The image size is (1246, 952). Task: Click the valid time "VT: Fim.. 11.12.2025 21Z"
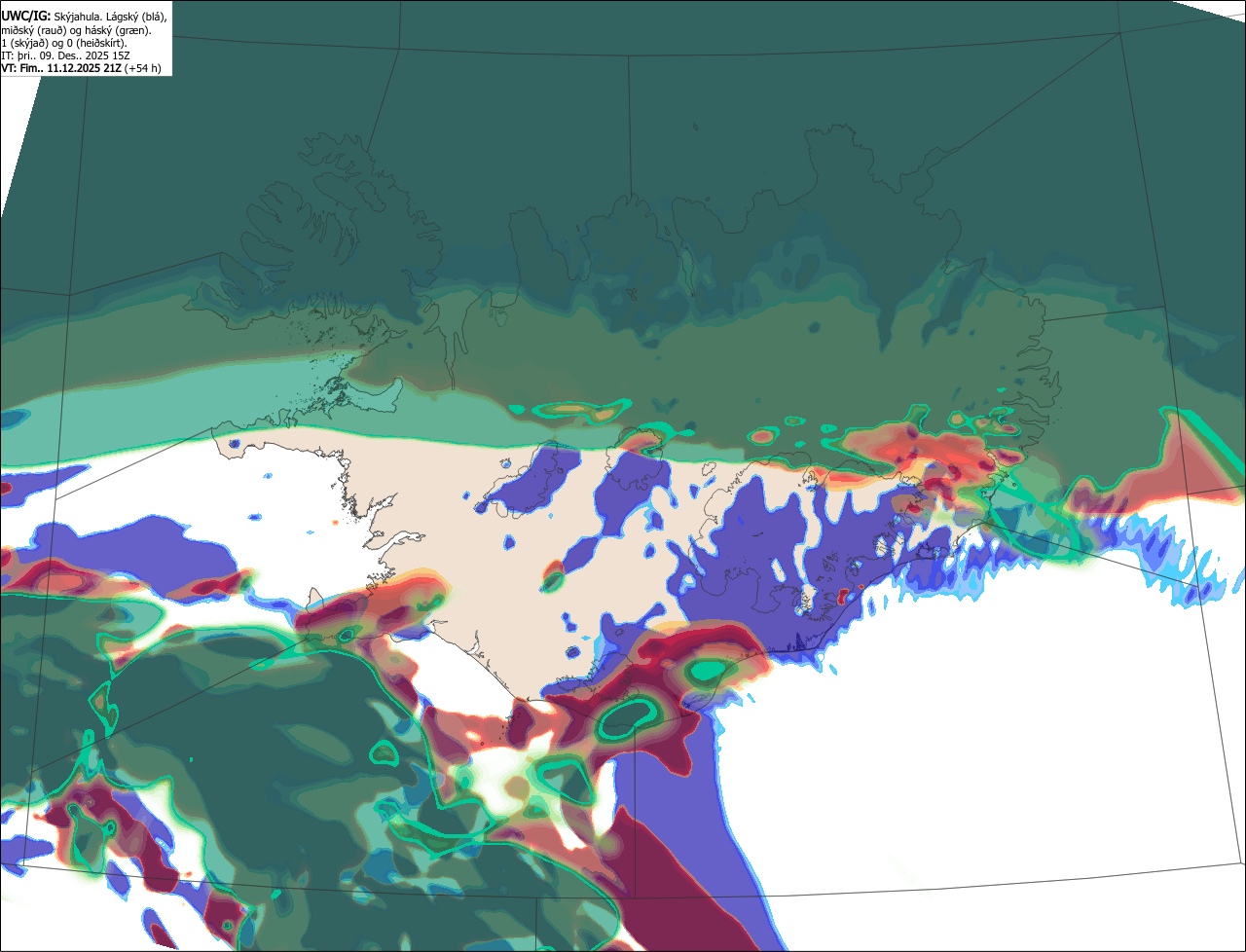point(61,68)
